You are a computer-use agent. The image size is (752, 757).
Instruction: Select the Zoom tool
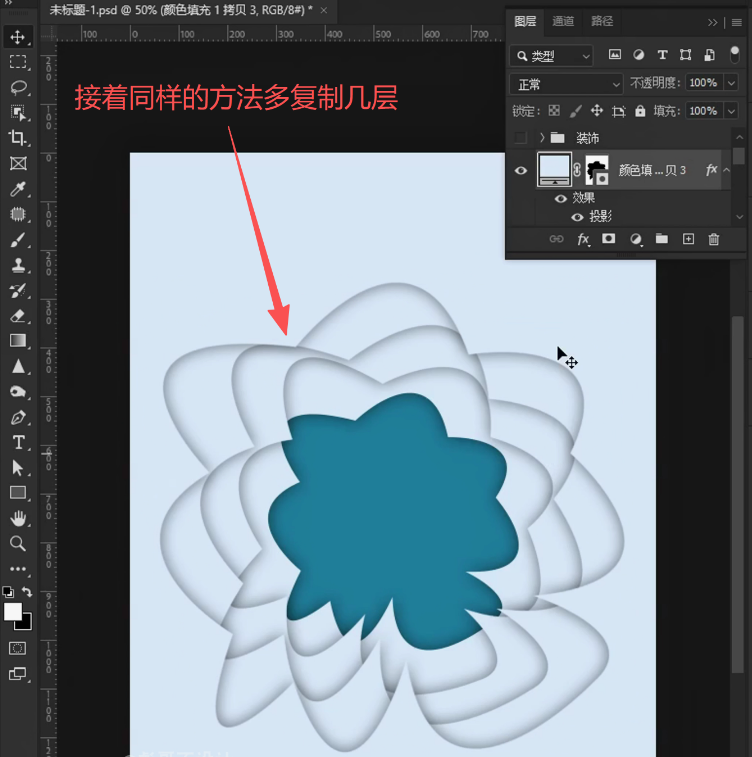pyautogui.click(x=18, y=544)
